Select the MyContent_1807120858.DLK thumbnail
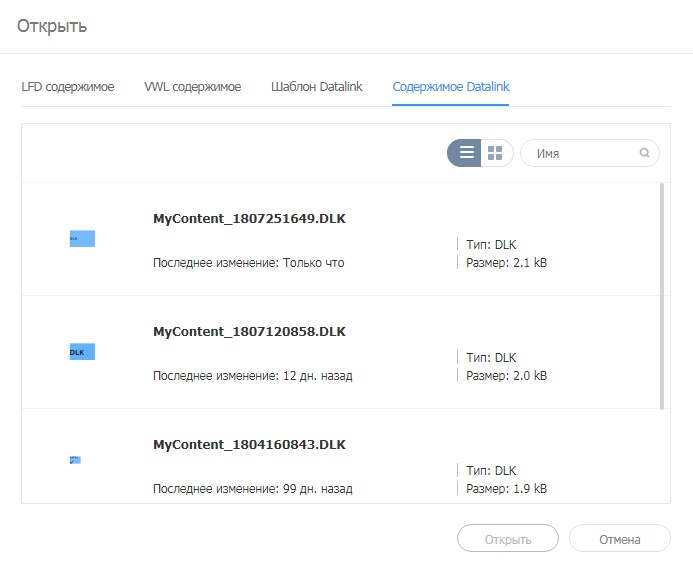 (x=82, y=352)
